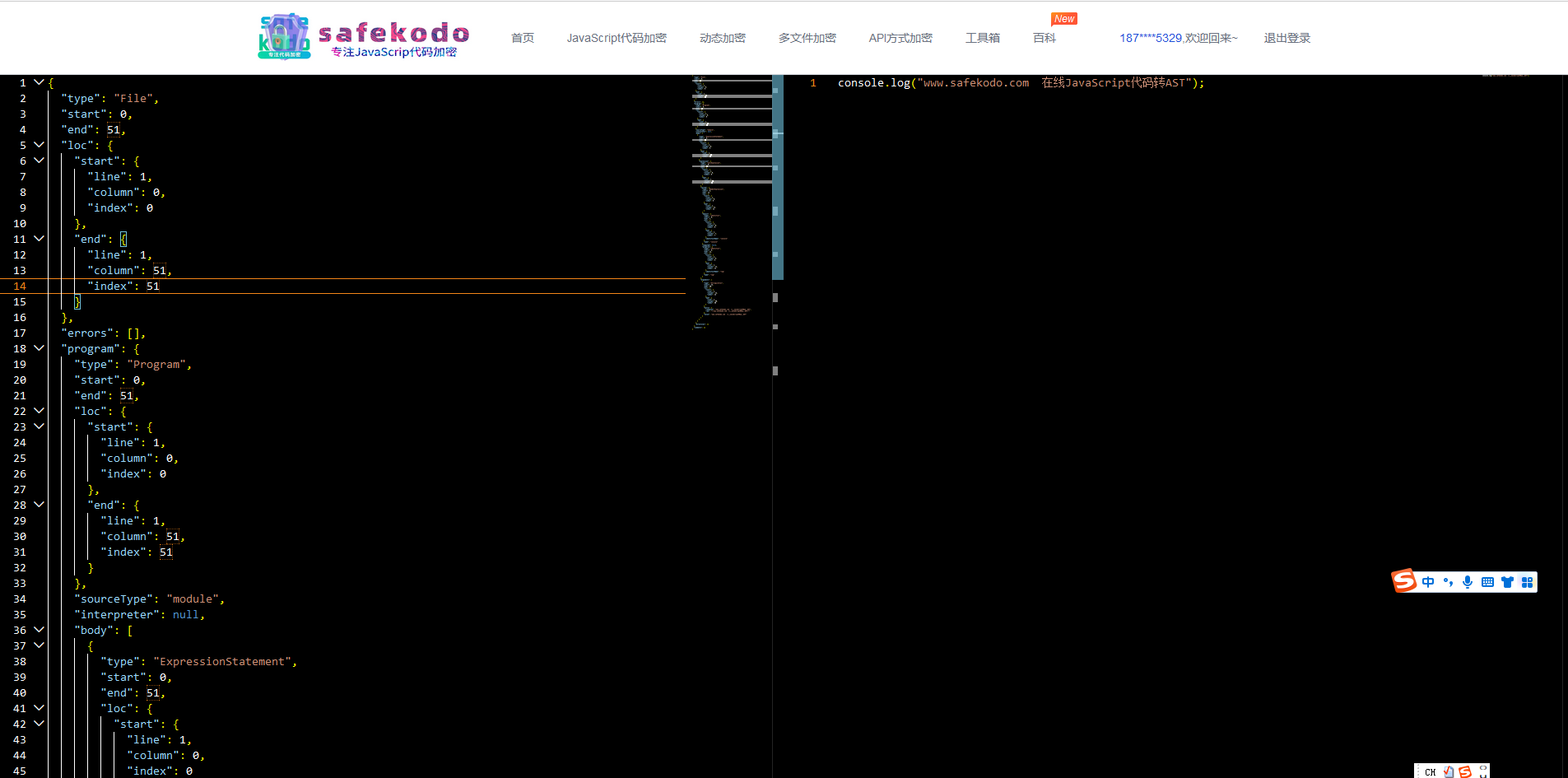The width and height of the screenshot is (1568, 778).
Task: Open the 工具箱 menu
Action: point(983,38)
